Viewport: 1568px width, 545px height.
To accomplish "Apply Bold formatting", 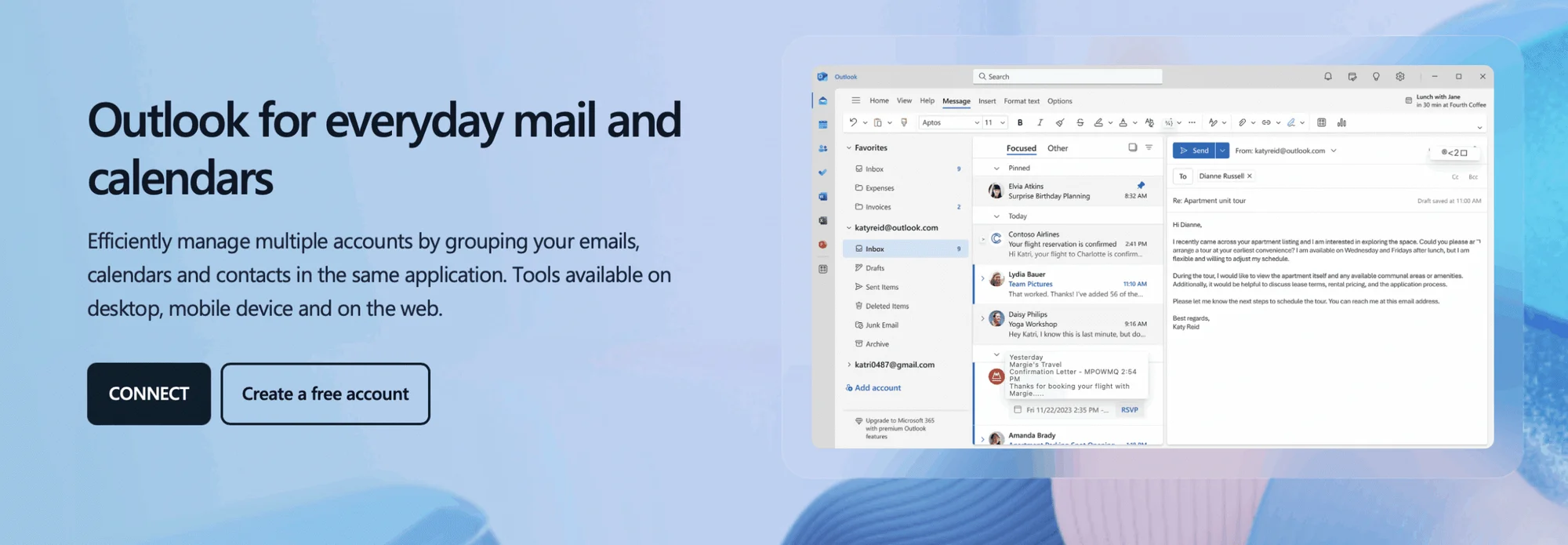I will pos(1020,122).
